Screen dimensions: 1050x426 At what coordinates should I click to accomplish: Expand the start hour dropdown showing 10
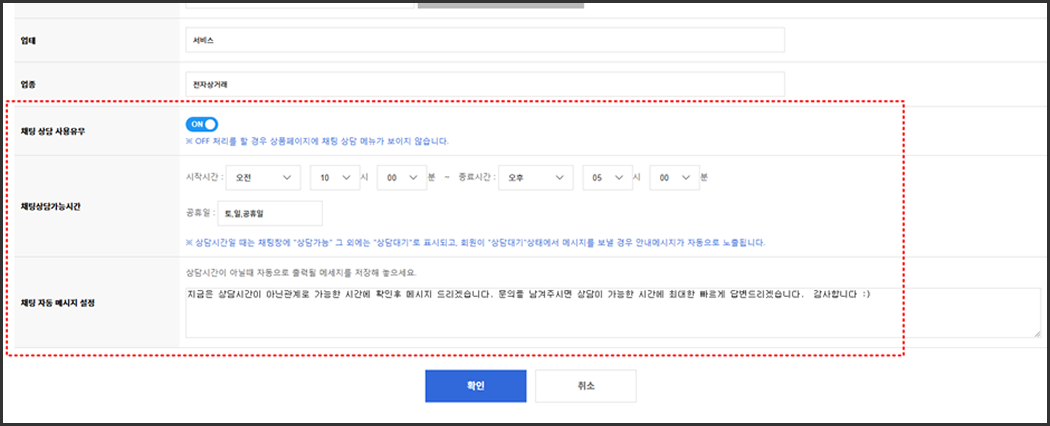tap(334, 177)
